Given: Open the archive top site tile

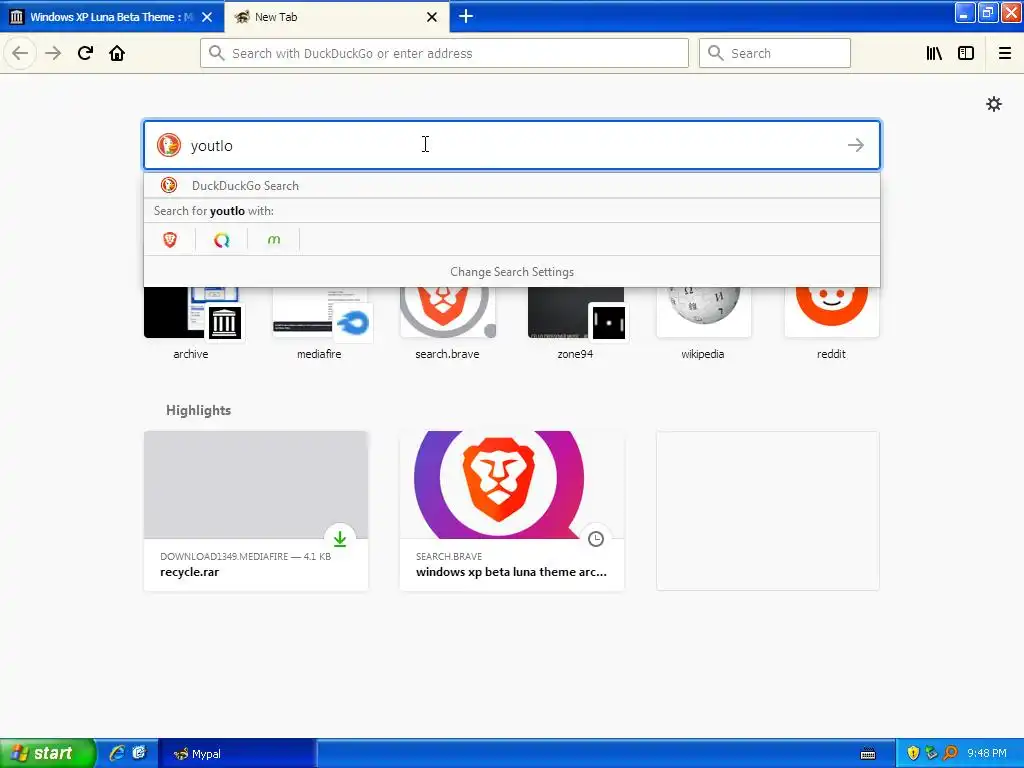Looking at the screenshot, I should click(191, 323).
